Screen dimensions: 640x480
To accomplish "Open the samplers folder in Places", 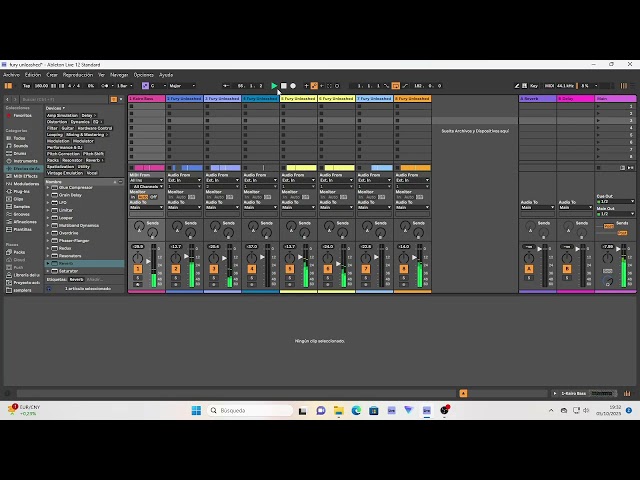I will tap(22, 290).
